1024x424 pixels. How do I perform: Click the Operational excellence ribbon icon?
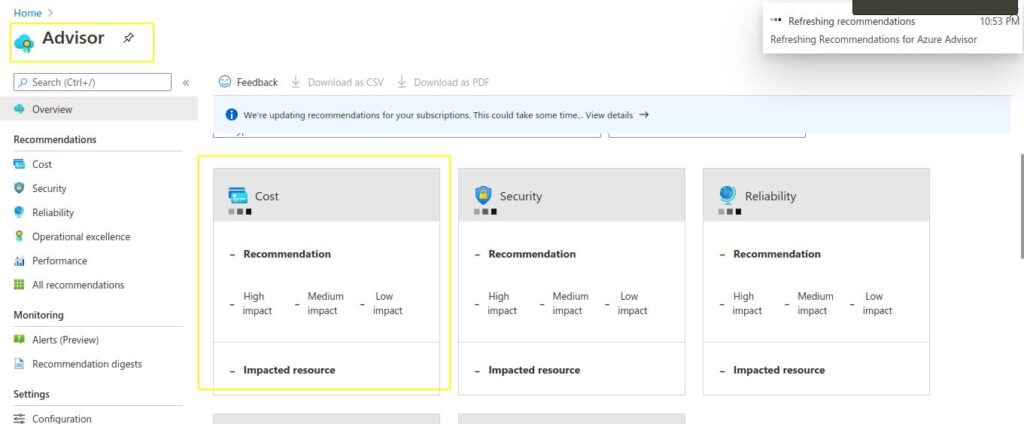(19, 236)
